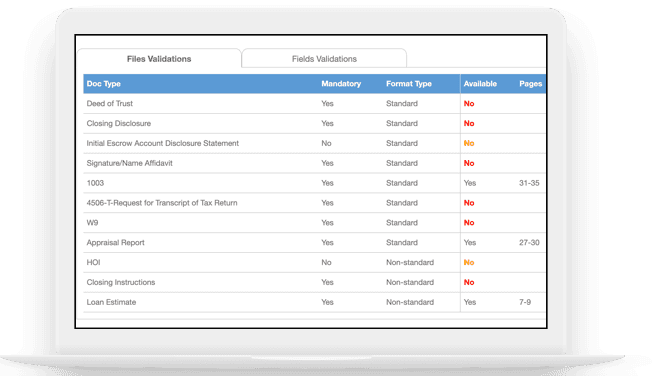This screenshot has width=656, height=376.
Task: Click Non-standard format for HOI
Action: 410,262
